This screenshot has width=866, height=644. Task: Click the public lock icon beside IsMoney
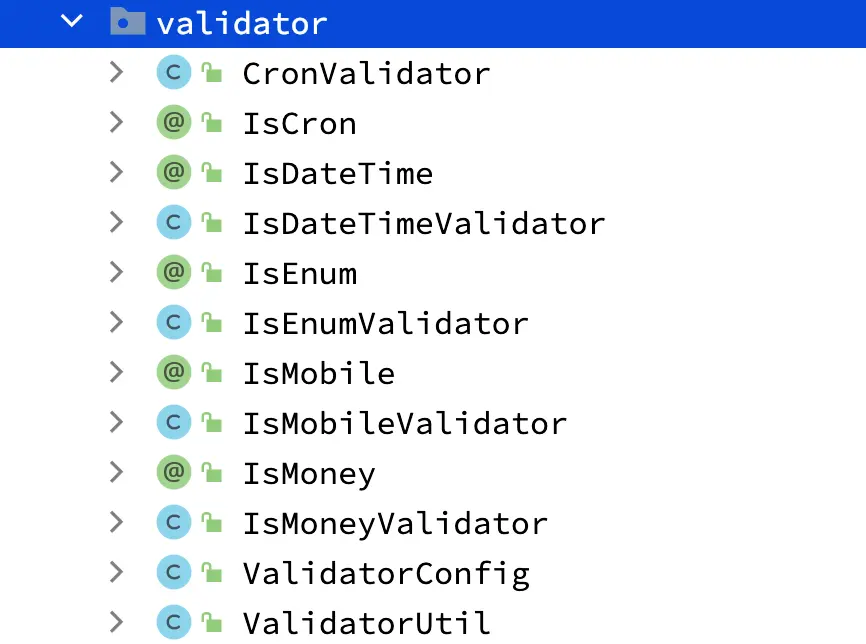(x=211, y=473)
